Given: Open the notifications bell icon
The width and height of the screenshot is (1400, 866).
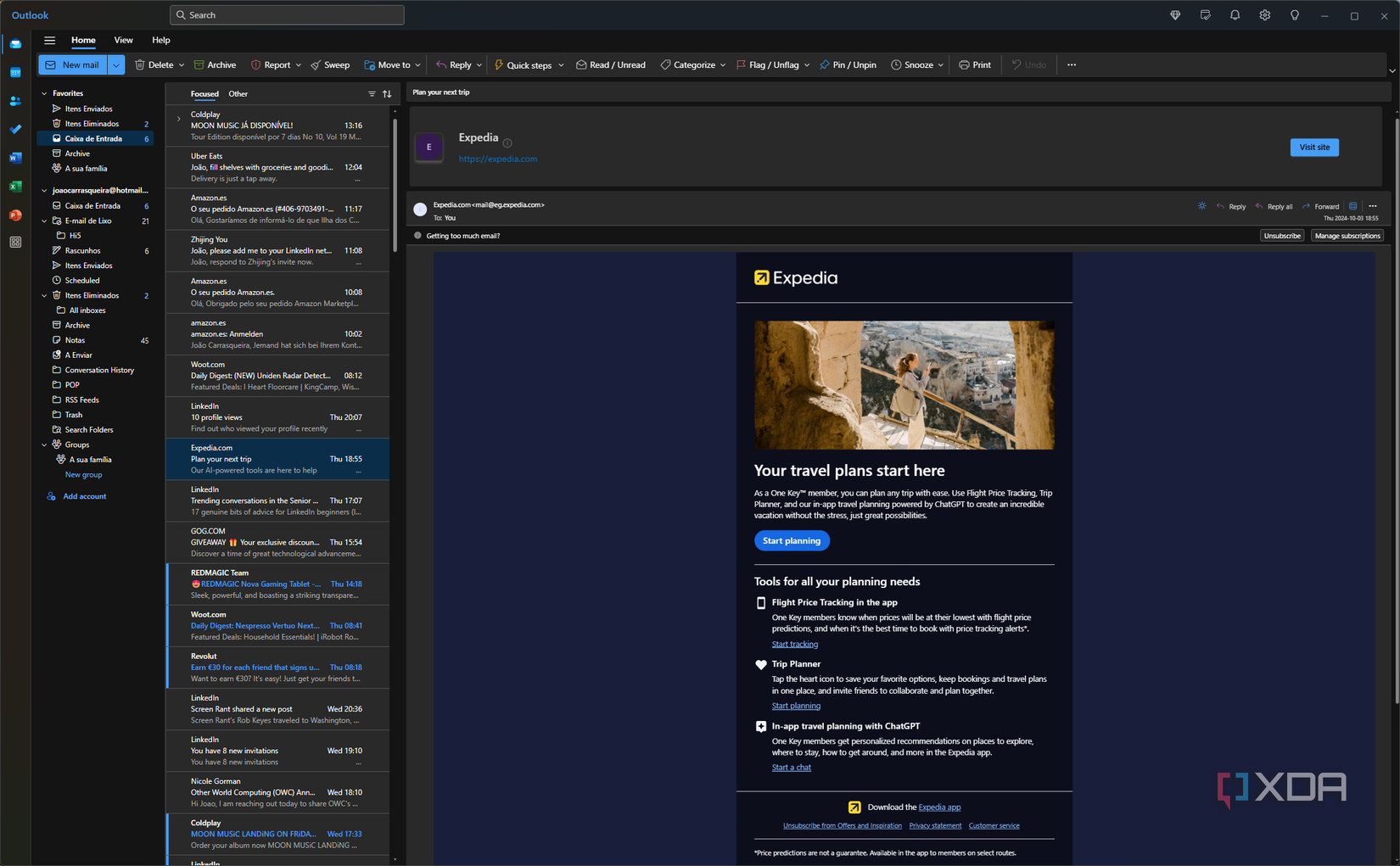Looking at the screenshot, I should coord(1235,15).
